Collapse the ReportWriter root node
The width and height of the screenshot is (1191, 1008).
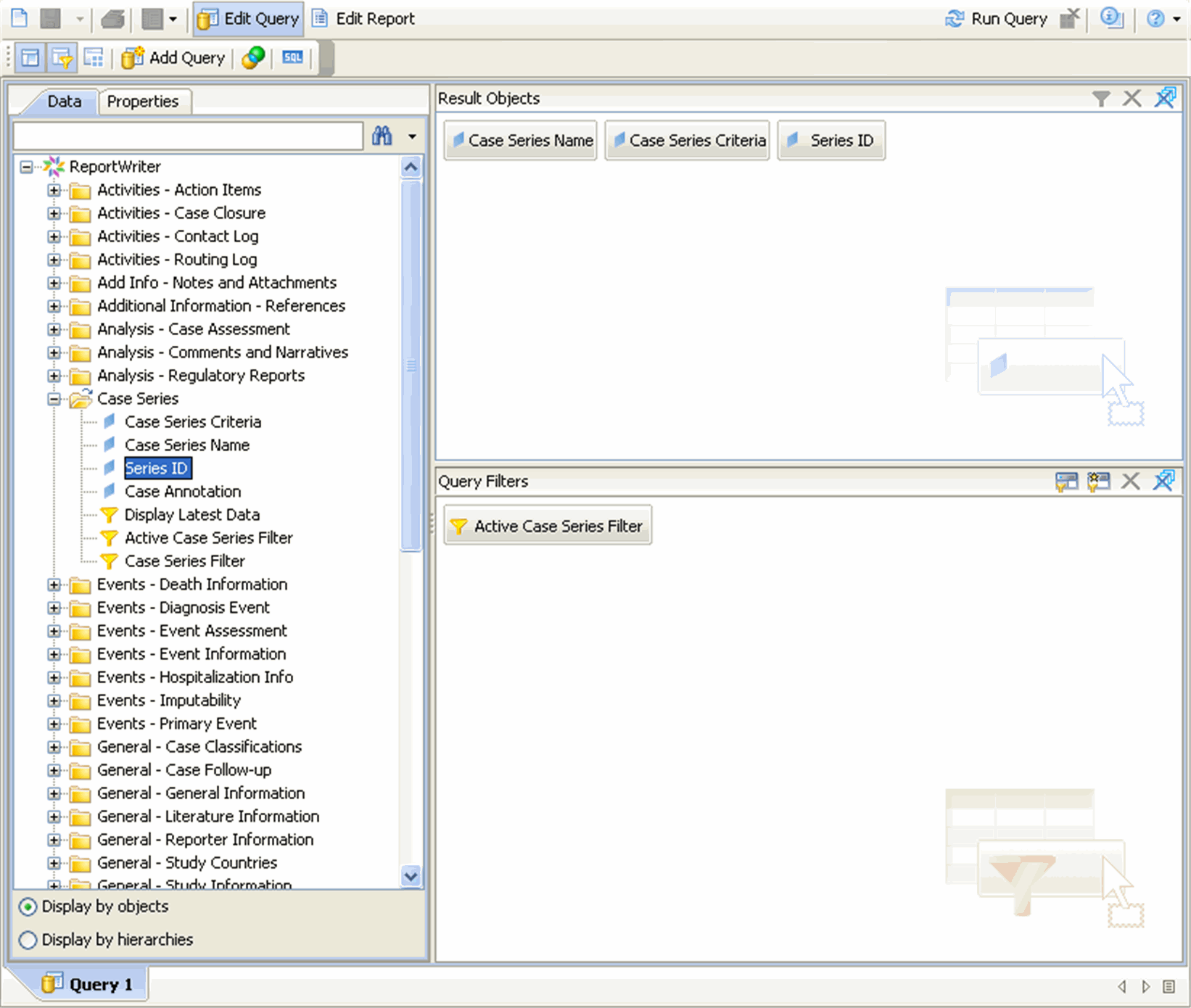tap(26, 167)
